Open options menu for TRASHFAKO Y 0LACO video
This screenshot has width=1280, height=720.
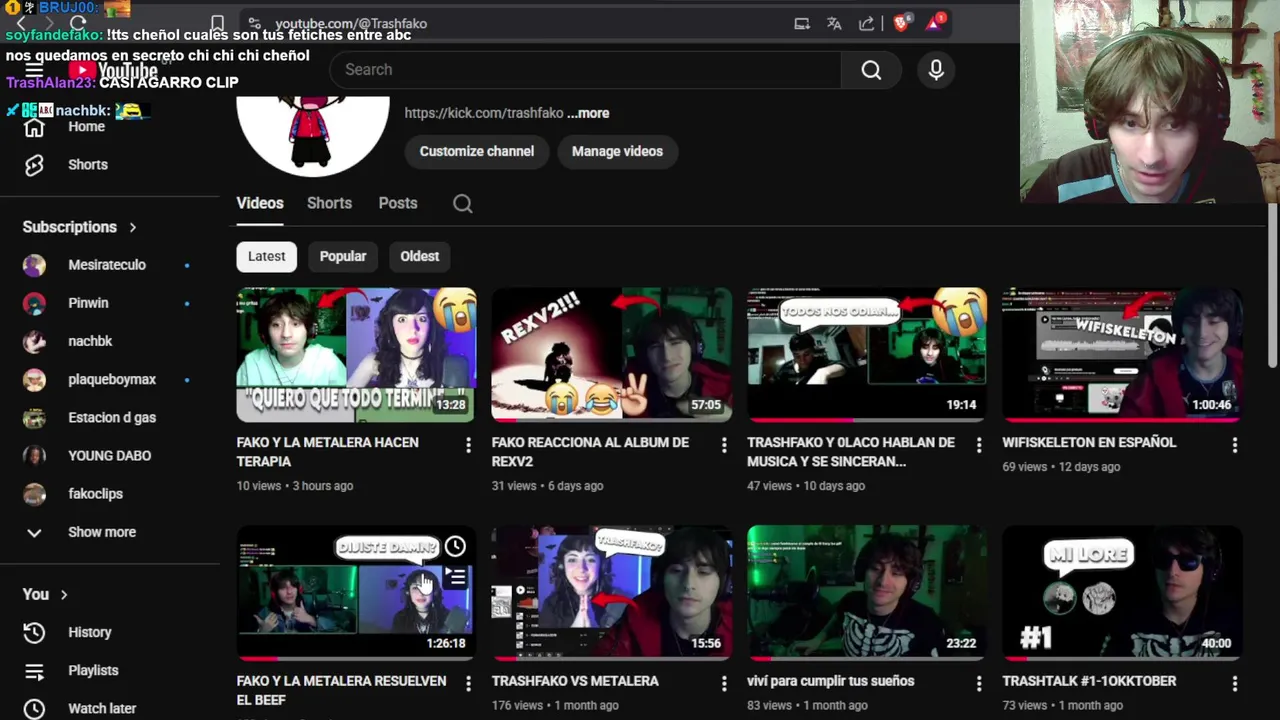[x=979, y=445]
